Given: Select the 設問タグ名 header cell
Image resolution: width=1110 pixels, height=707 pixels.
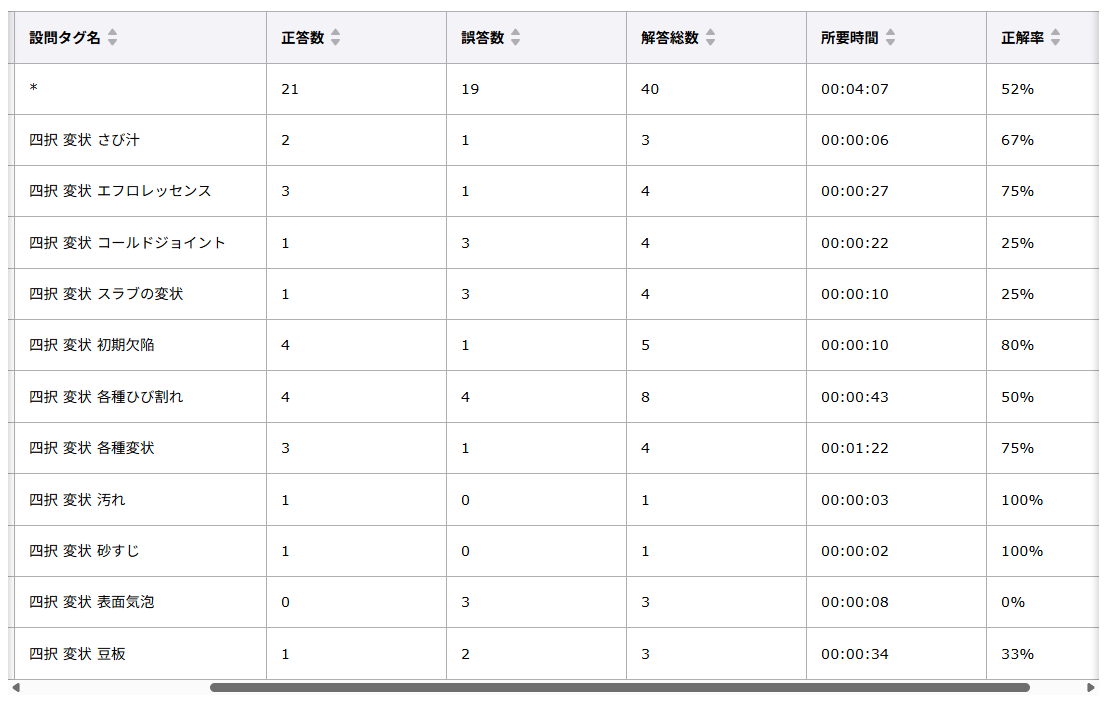Looking at the screenshot, I should [x=70, y=37].
